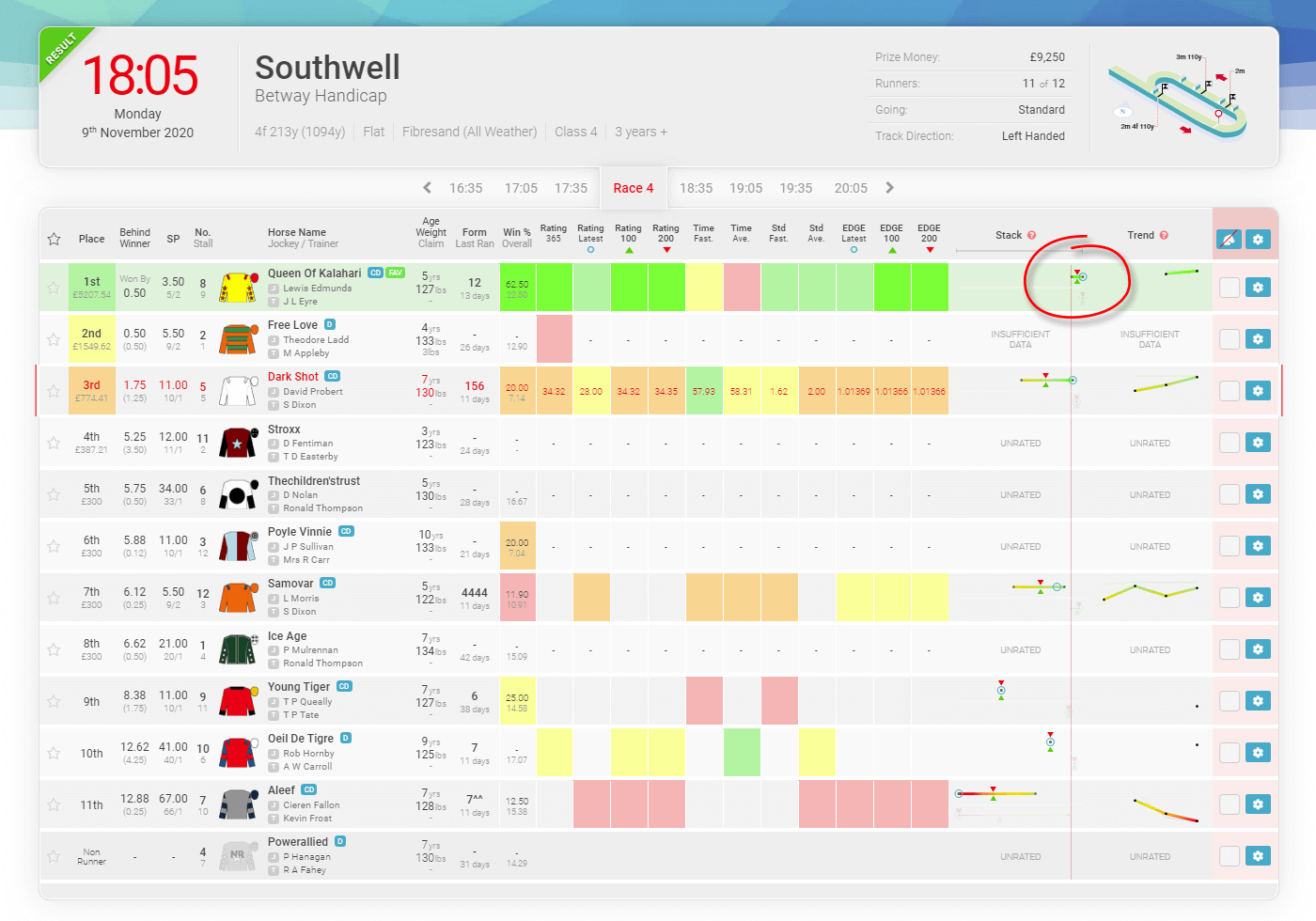Open Free Love's horse profile link

click(x=294, y=323)
